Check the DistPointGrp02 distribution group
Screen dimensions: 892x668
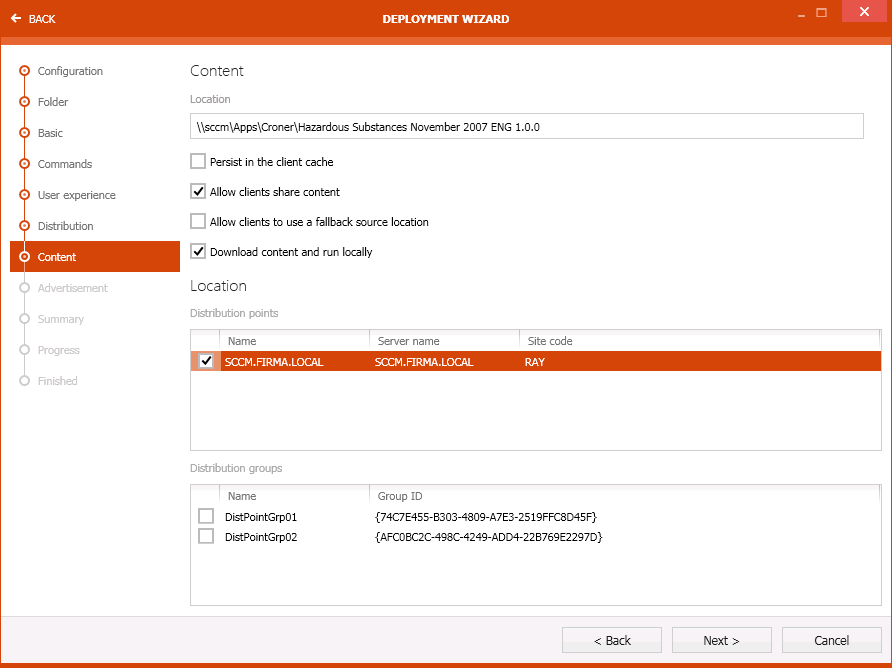pyautogui.click(x=206, y=536)
